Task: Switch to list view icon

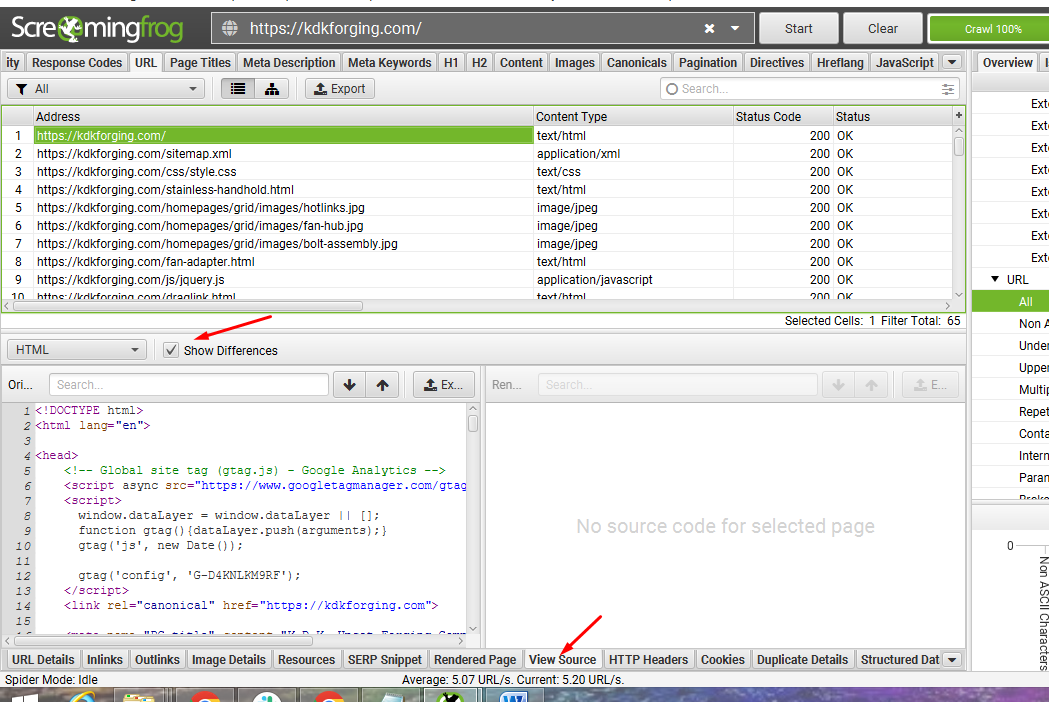Action: point(237,88)
